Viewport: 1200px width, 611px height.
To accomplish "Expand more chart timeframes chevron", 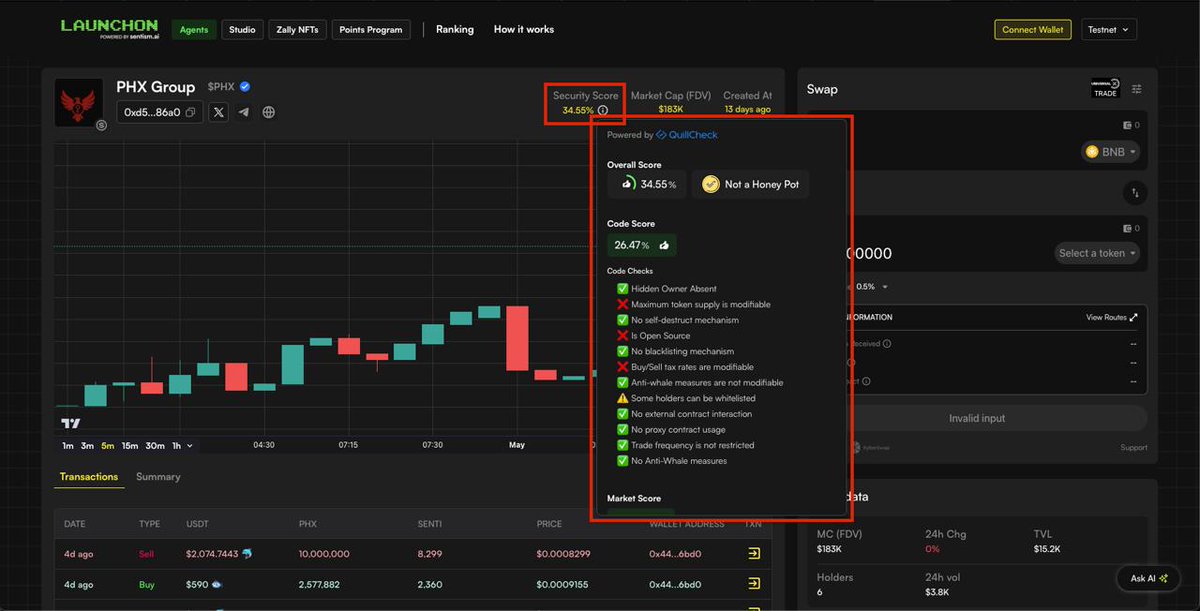I will click(x=190, y=446).
